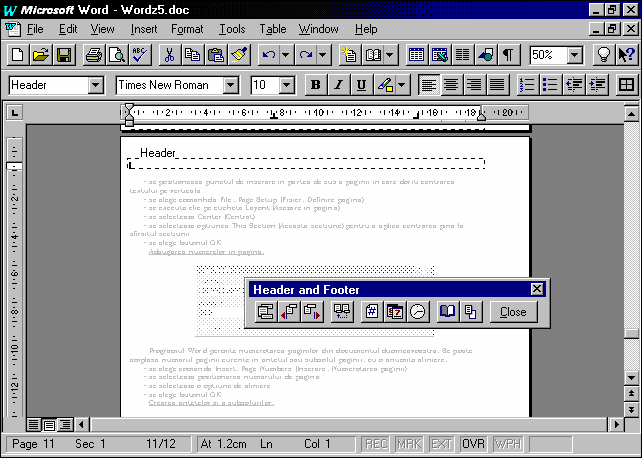Toggle the paragraph marks (¶) display
The height and width of the screenshot is (458, 642).
(x=509, y=55)
